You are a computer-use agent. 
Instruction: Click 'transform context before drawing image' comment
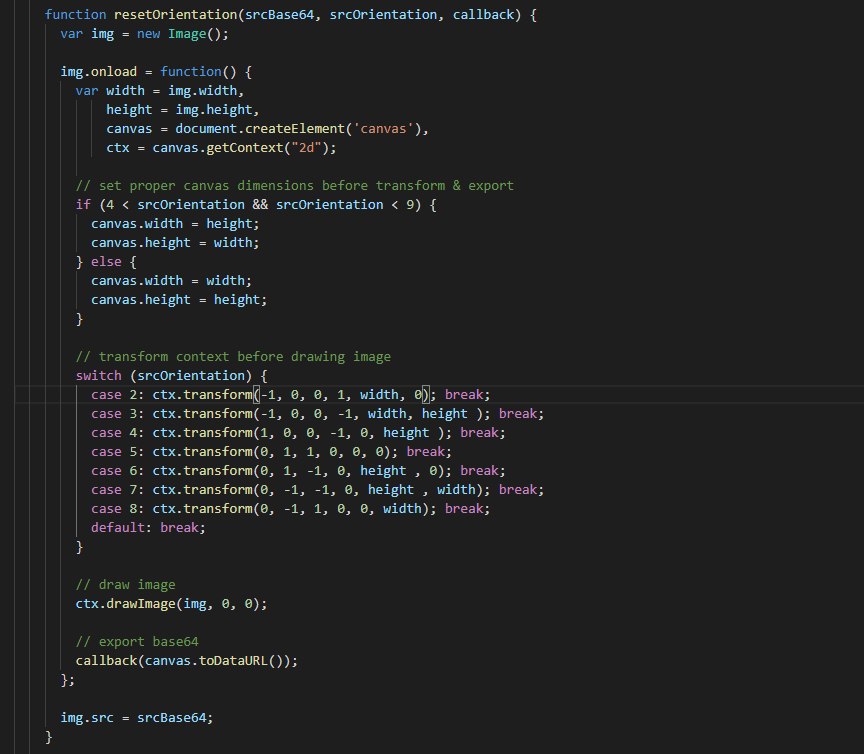coord(233,357)
